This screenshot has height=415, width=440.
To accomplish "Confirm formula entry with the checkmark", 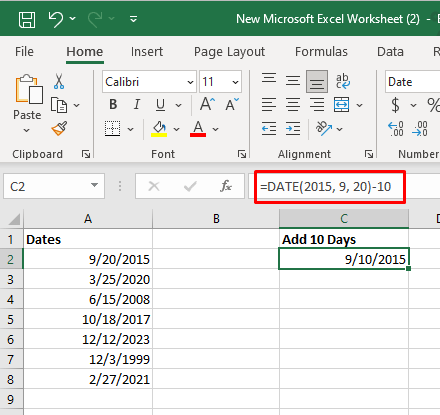I will point(190,186).
